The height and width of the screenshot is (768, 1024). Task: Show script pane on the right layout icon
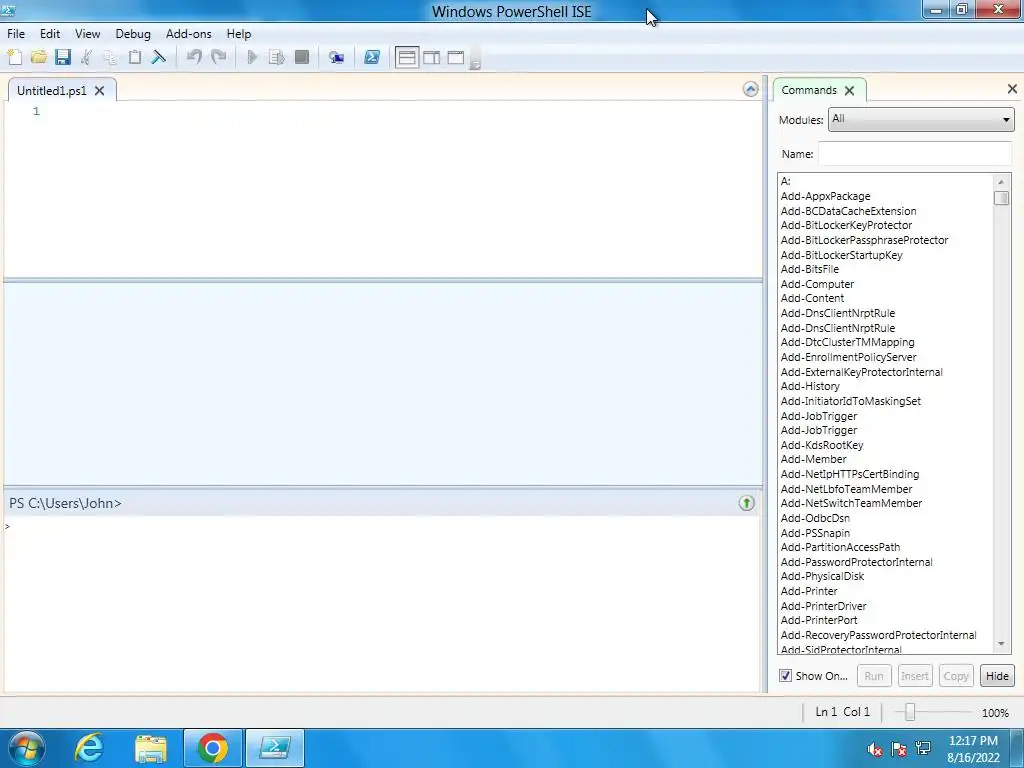tap(432, 57)
